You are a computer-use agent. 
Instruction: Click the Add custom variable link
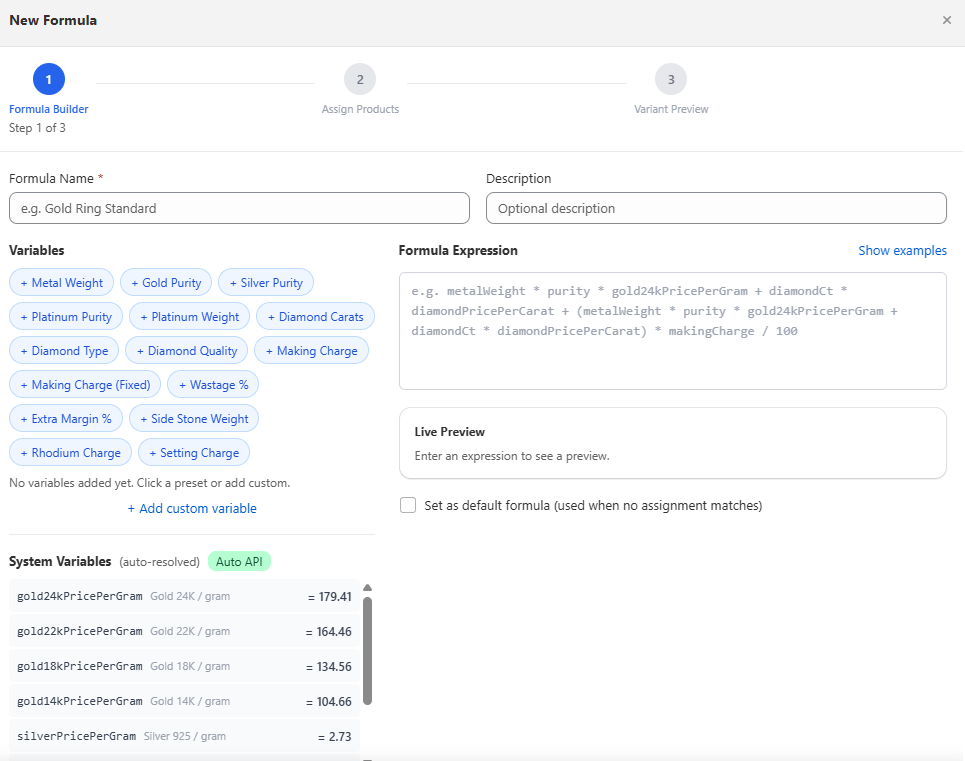[x=192, y=509]
